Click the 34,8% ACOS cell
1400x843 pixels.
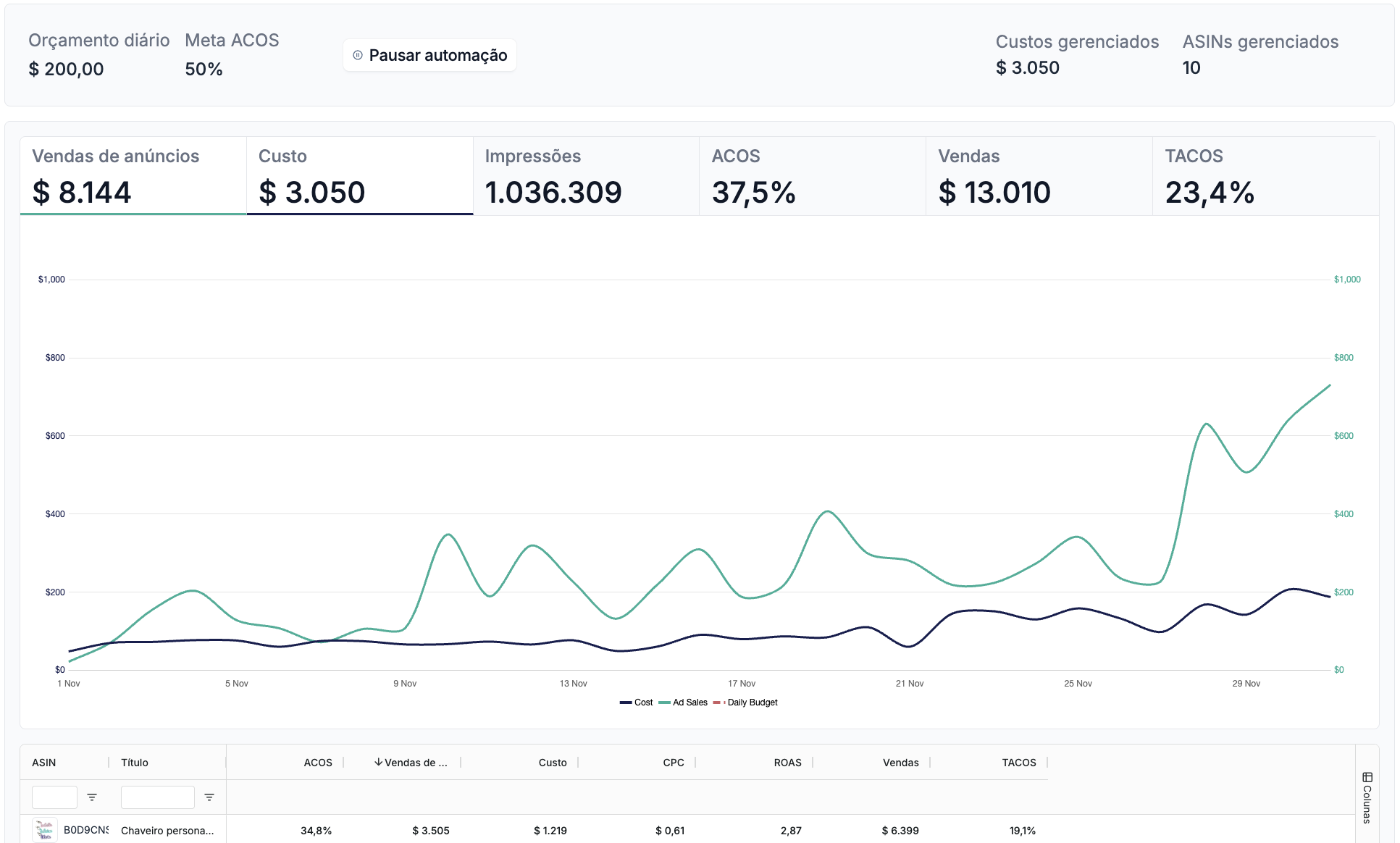pos(317,831)
